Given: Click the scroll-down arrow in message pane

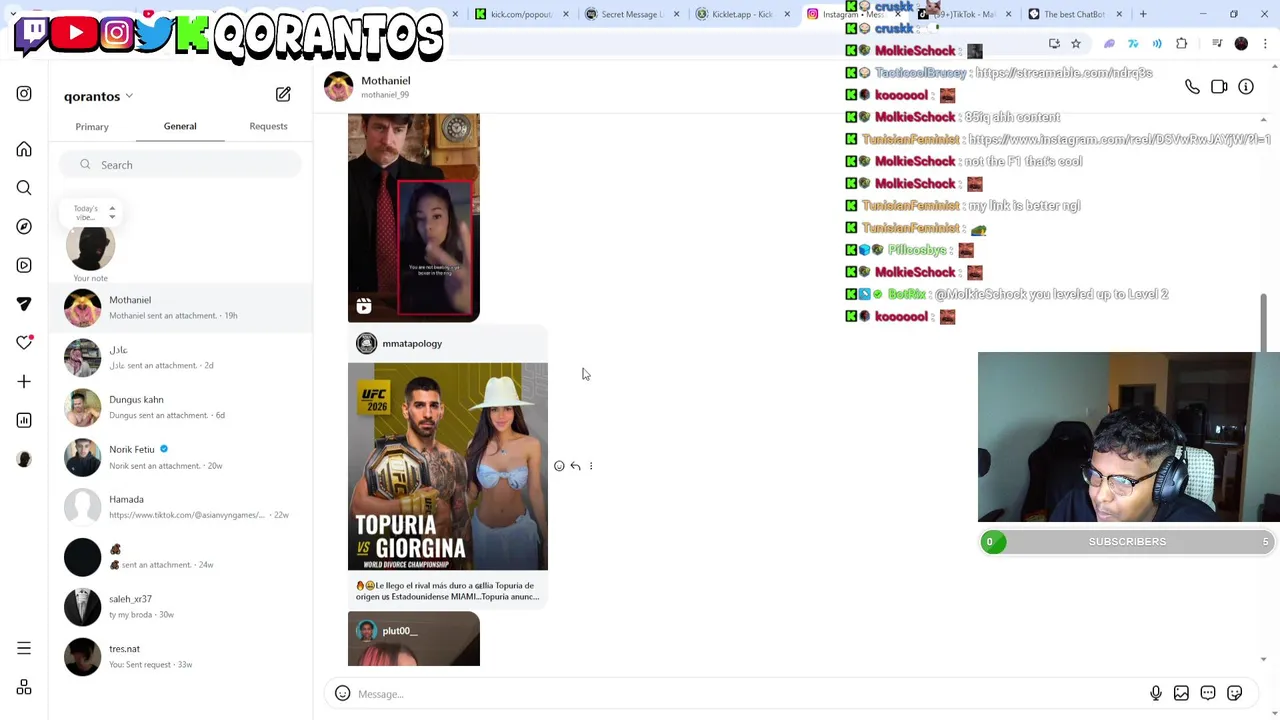Looking at the screenshot, I should pyautogui.click(x=1264, y=659).
